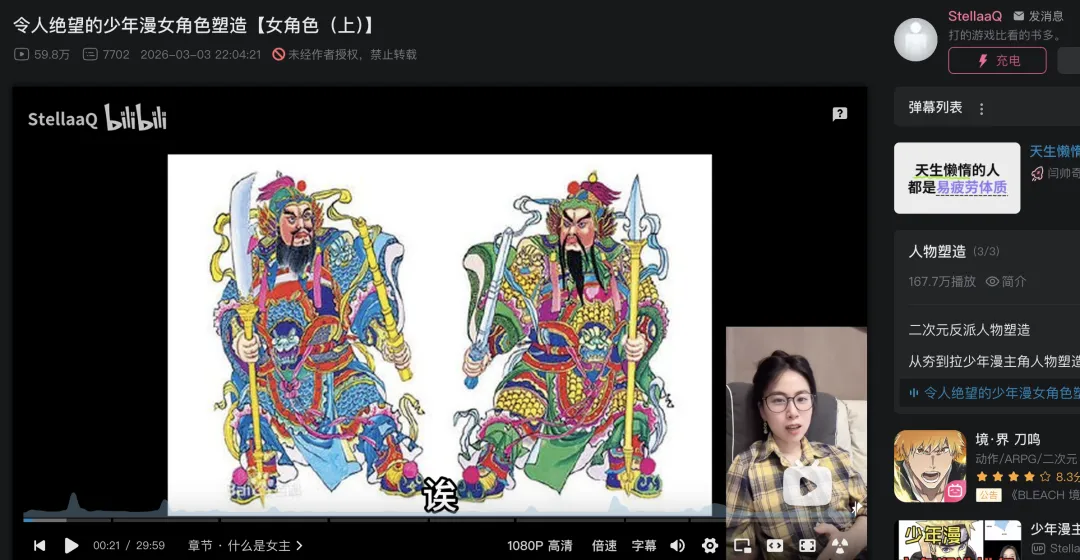Open the 境·界 刀鸣 game title
This screenshot has width=1080, height=560.
tap(1008, 439)
